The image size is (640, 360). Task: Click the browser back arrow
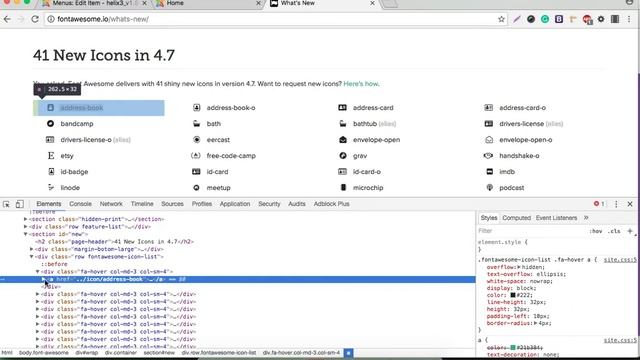(x=7, y=19)
